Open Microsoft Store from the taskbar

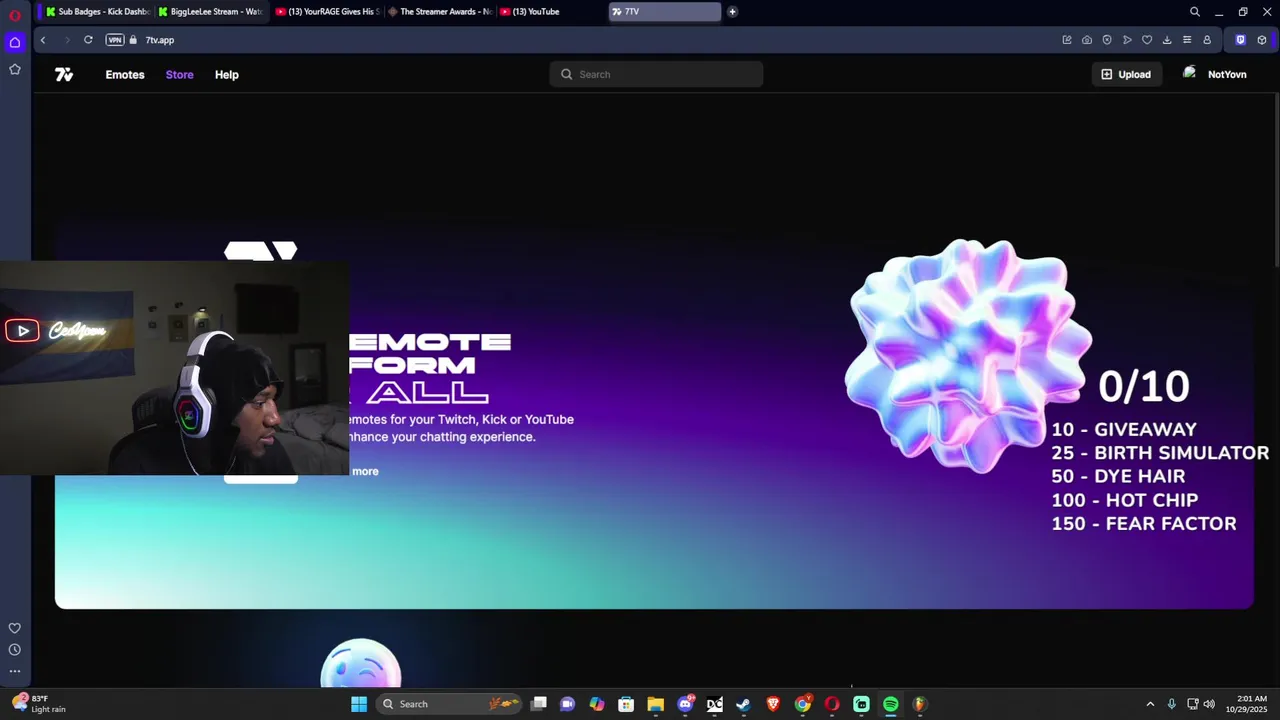(x=626, y=704)
